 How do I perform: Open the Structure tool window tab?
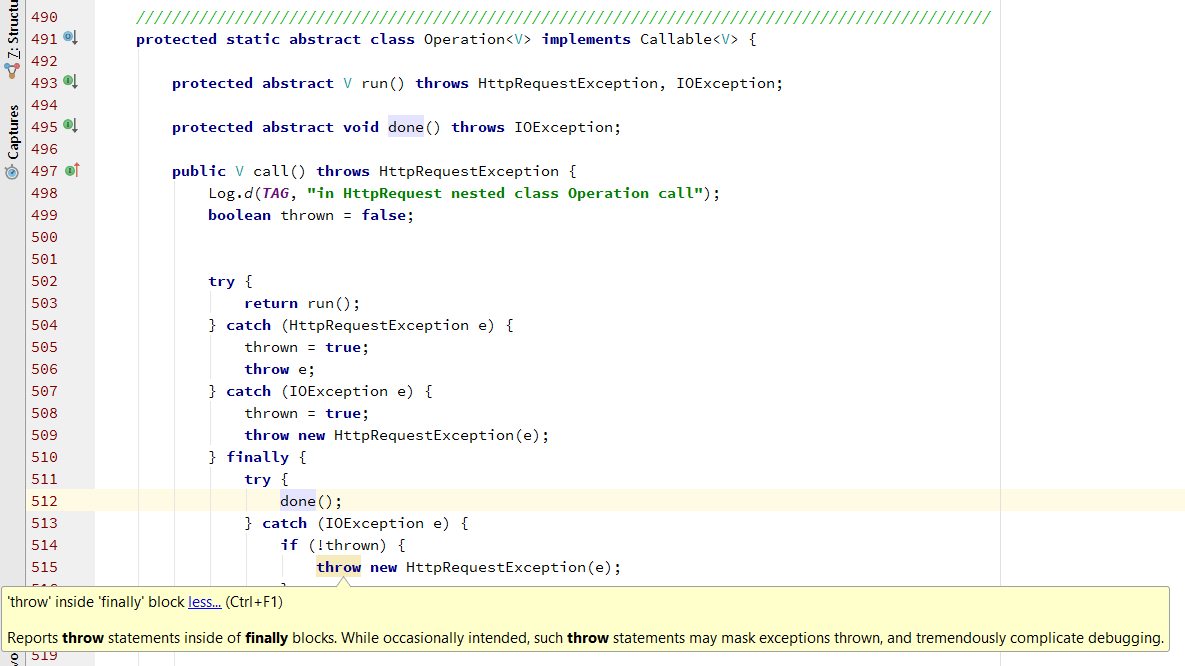tap(12, 38)
